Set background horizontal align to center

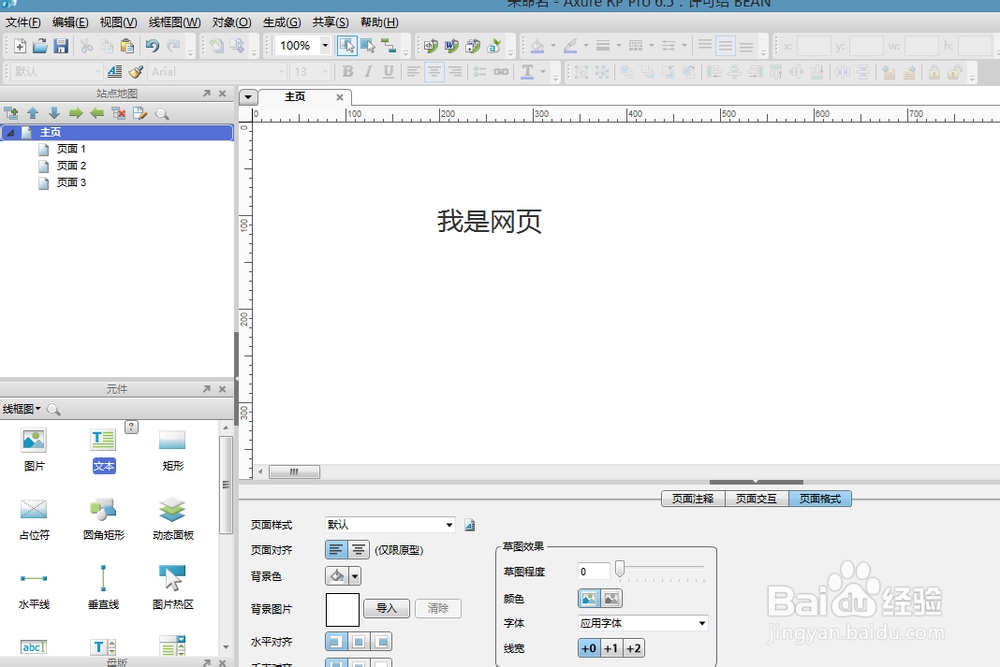(358, 641)
